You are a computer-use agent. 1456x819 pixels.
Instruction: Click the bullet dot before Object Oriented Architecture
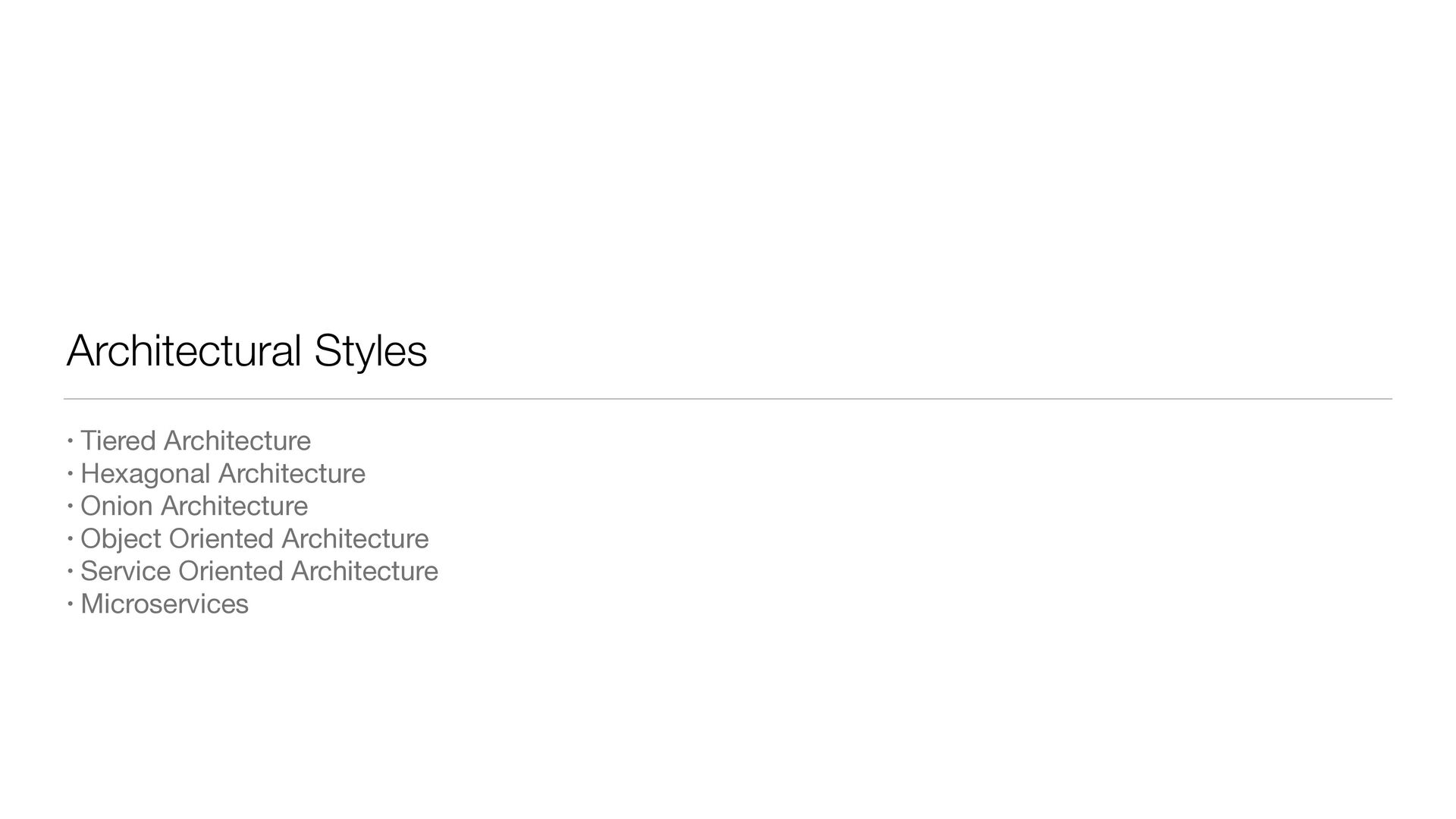pyautogui.click(x=70, y=538)
